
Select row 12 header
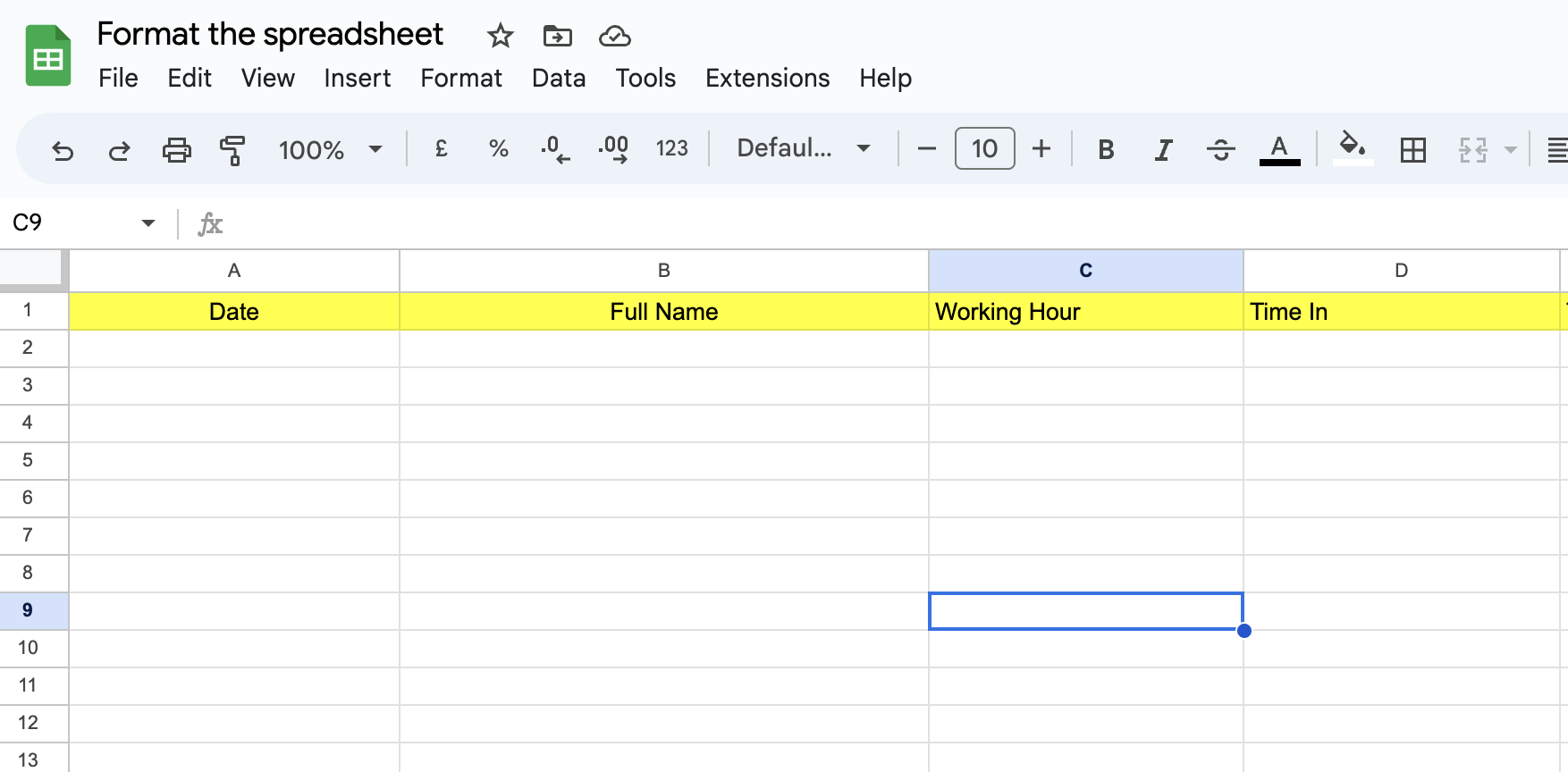(x=33, y=723)
